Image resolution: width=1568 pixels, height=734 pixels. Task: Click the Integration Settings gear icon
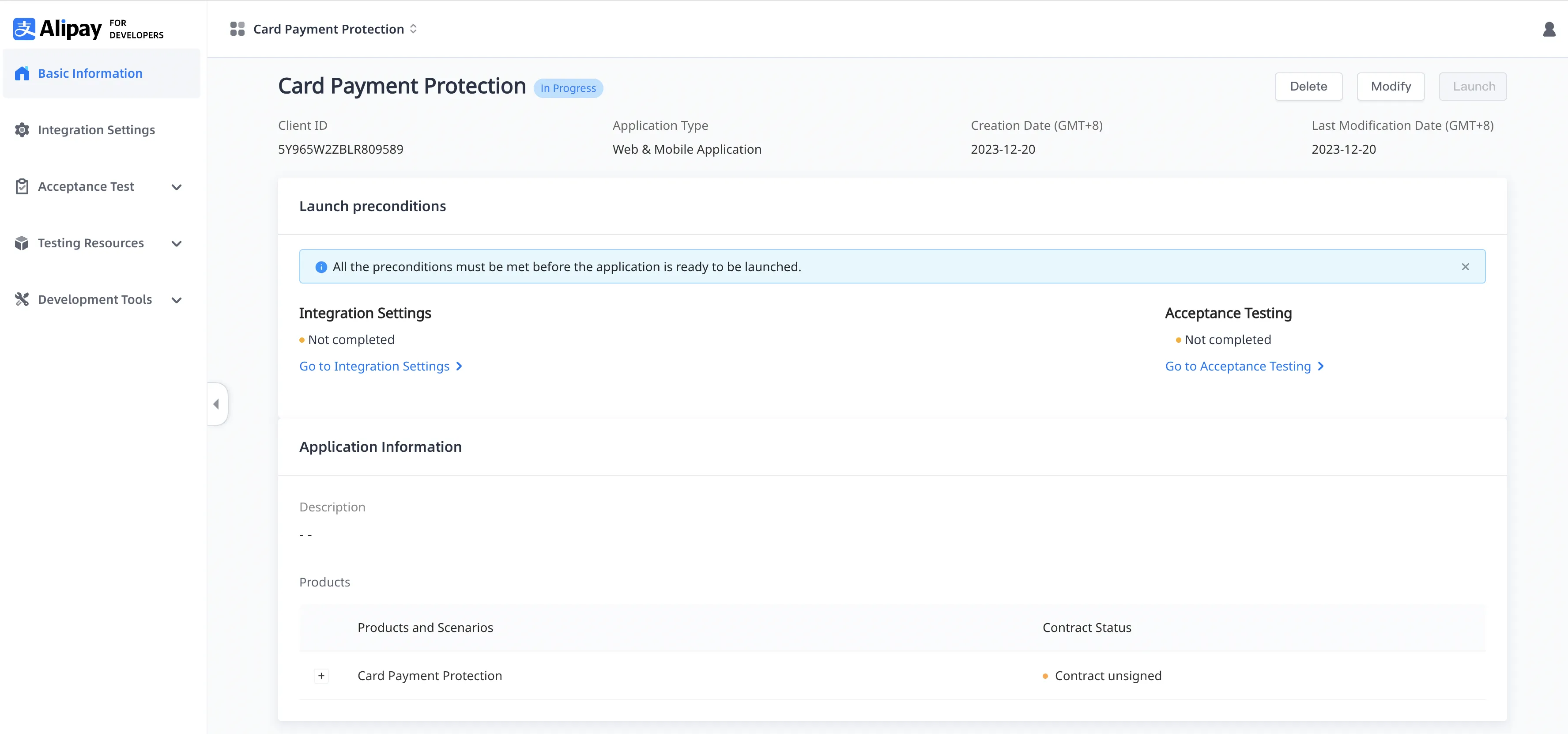22,130
